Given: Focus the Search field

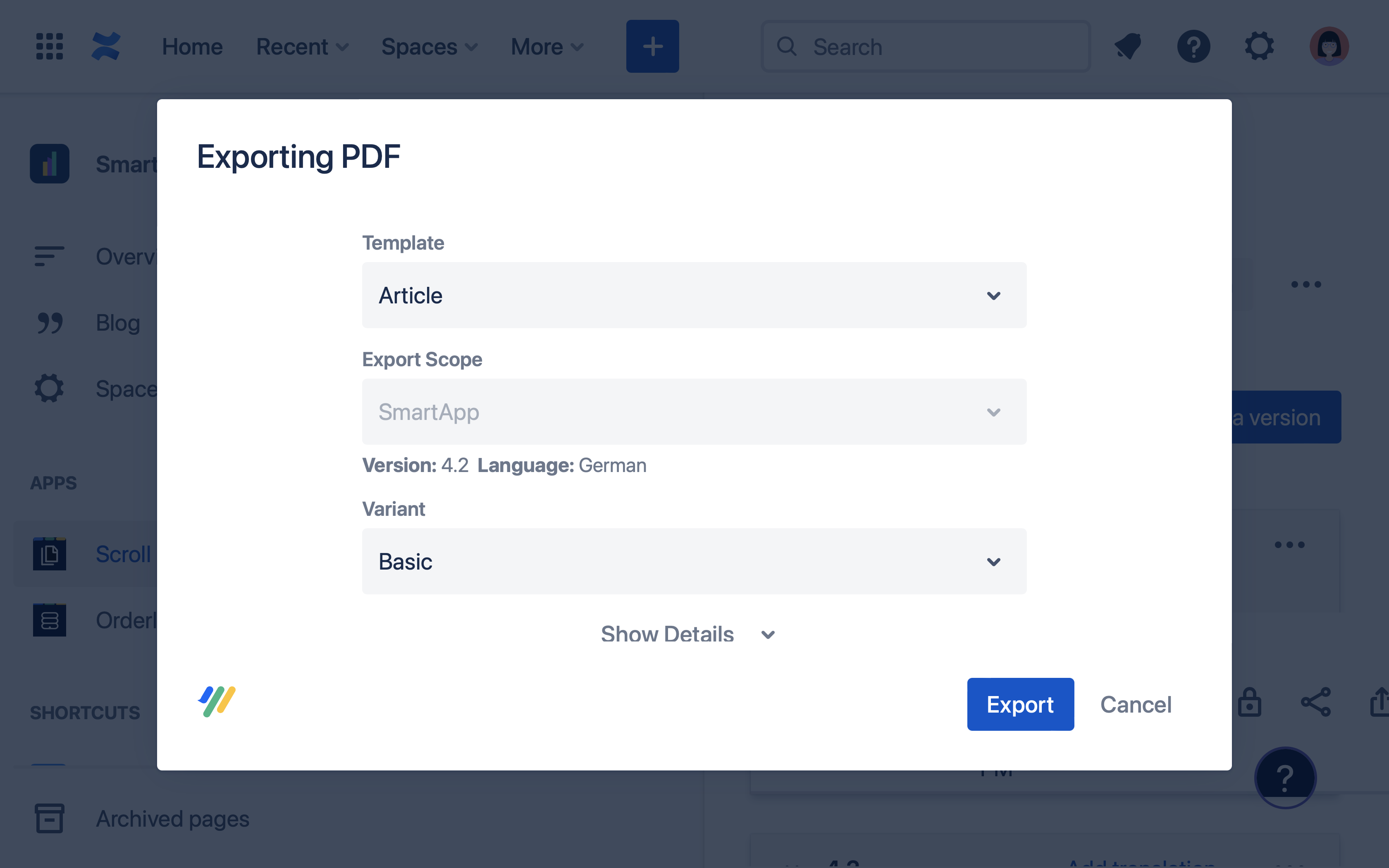Looking at the screenshot, I should click(x=926, y=46).
